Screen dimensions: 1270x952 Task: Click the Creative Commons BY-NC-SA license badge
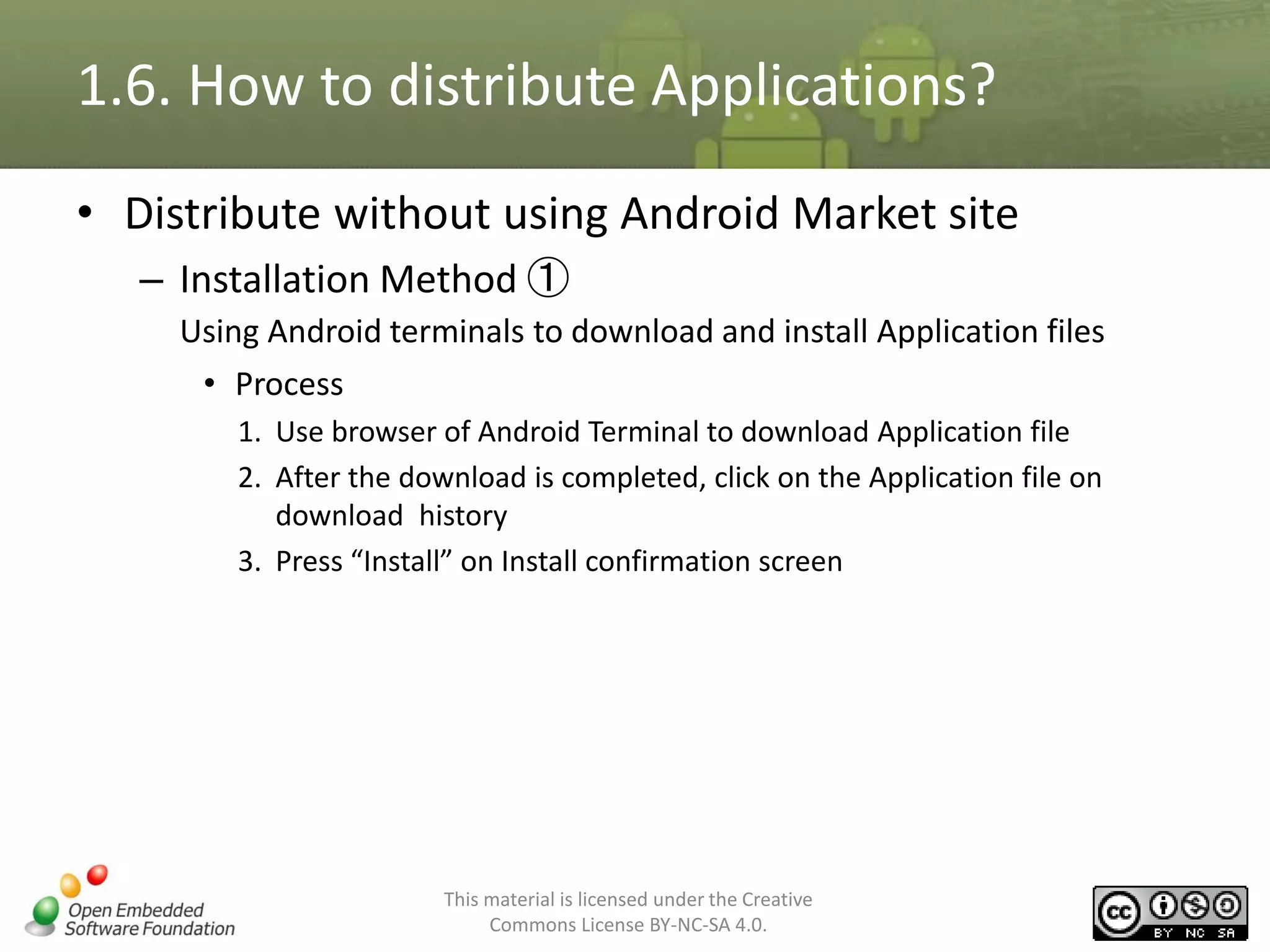click(1170, 913)
